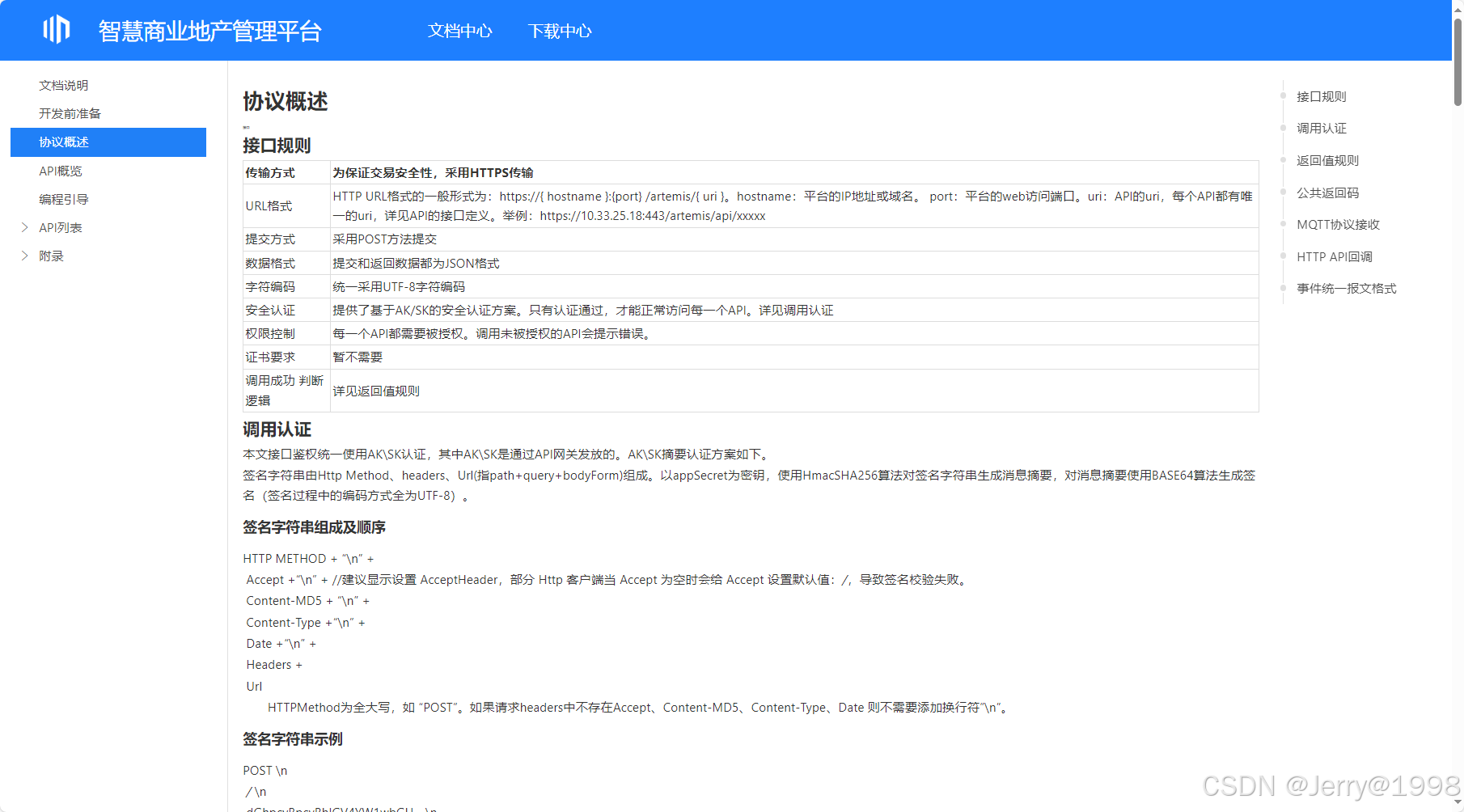
Task: Open the 文档中心 navigation tab
Action: 459,31
